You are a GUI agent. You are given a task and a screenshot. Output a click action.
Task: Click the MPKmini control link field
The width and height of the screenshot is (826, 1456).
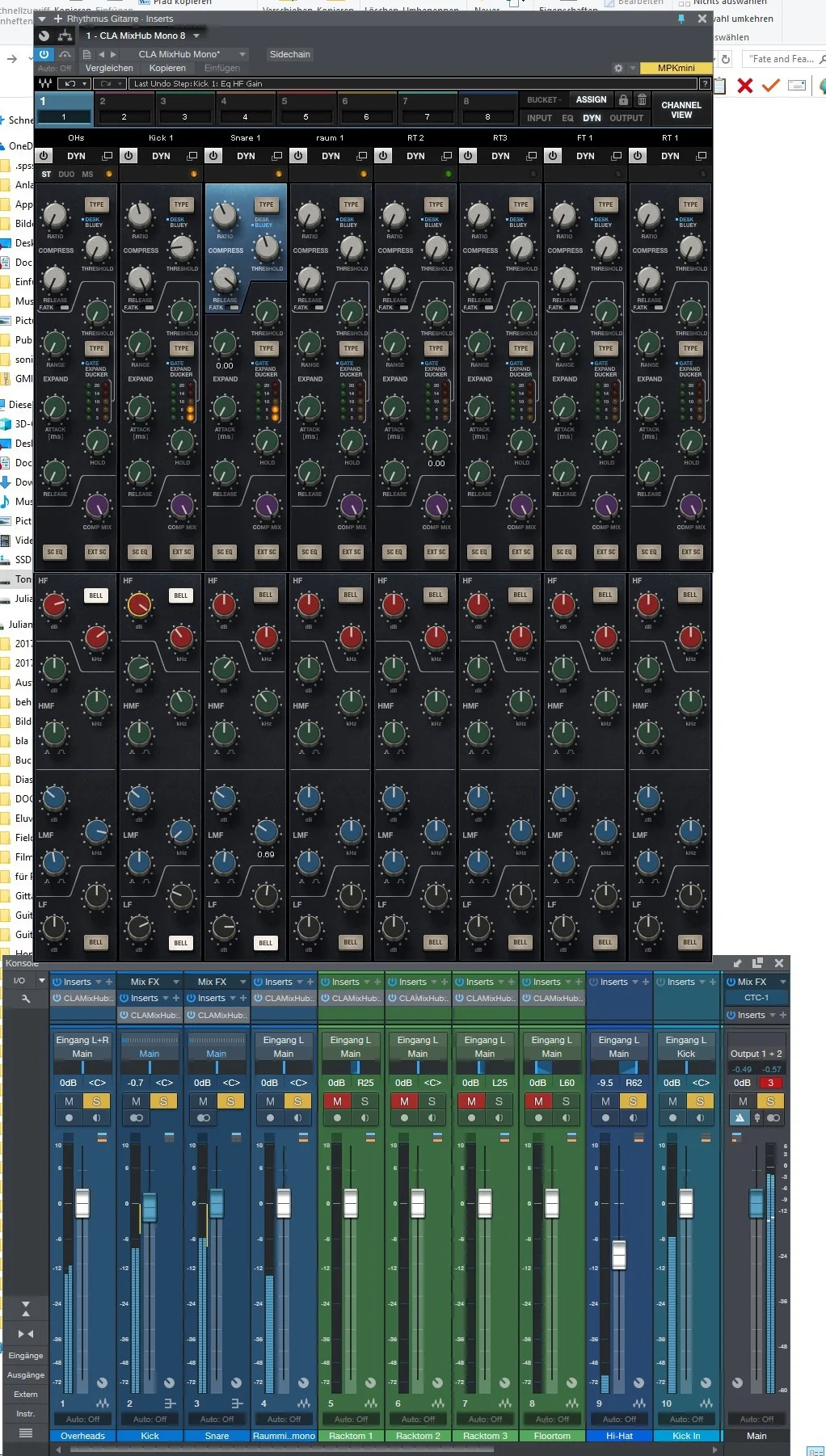[676, 68]
